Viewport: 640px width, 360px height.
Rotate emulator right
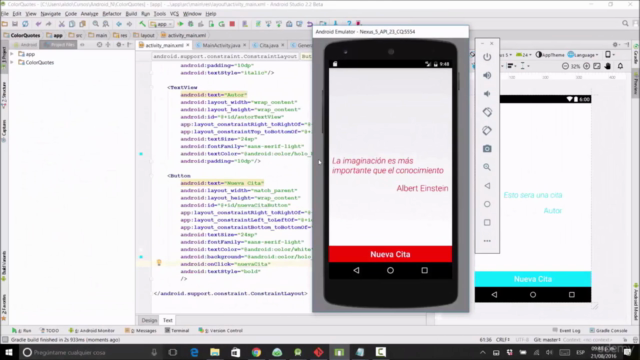pyautogui.click(x=487, y=131)
